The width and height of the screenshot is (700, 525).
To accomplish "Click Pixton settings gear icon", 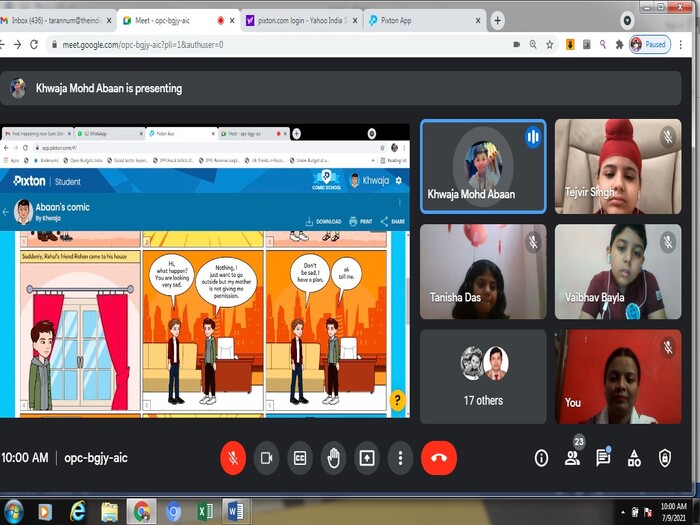I will pyautogui.click(x=399, y=180).
